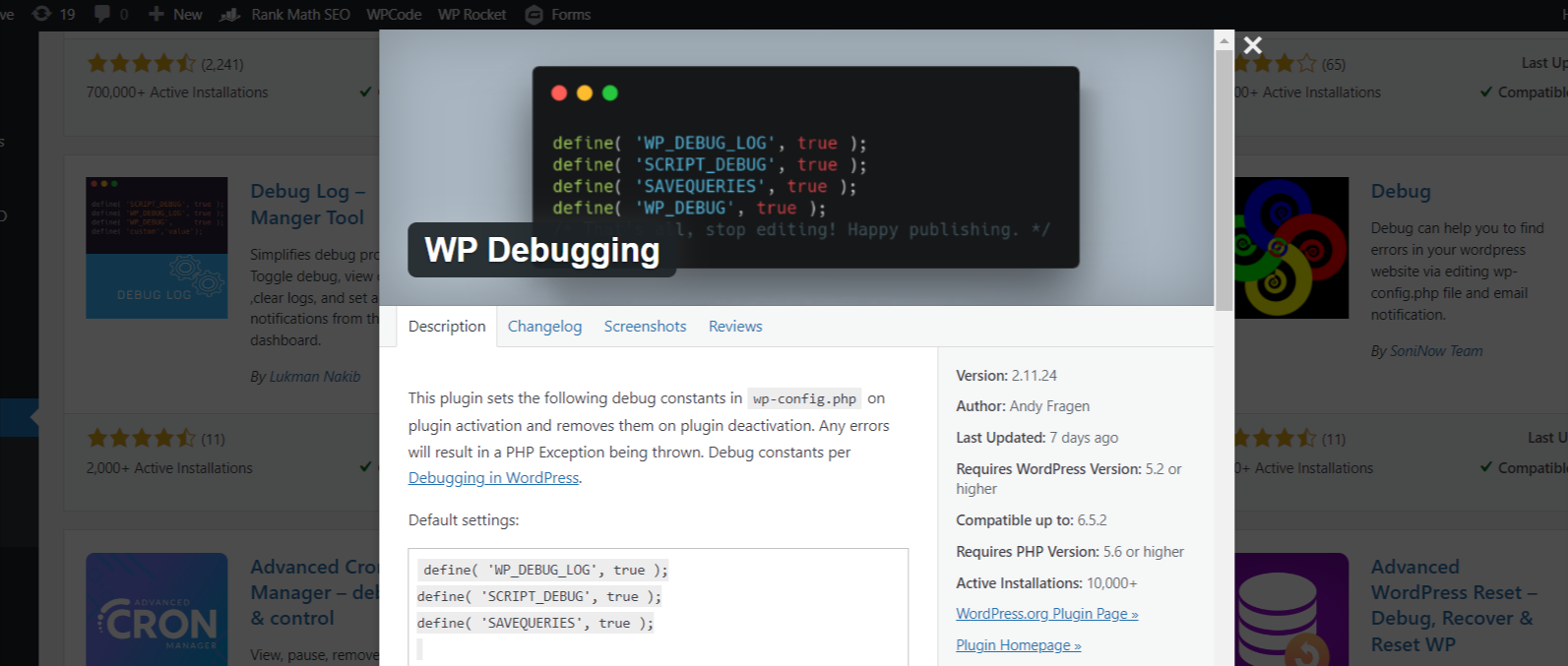
Task: Open author link SoniNow Team
Action: click(1436, 350)
